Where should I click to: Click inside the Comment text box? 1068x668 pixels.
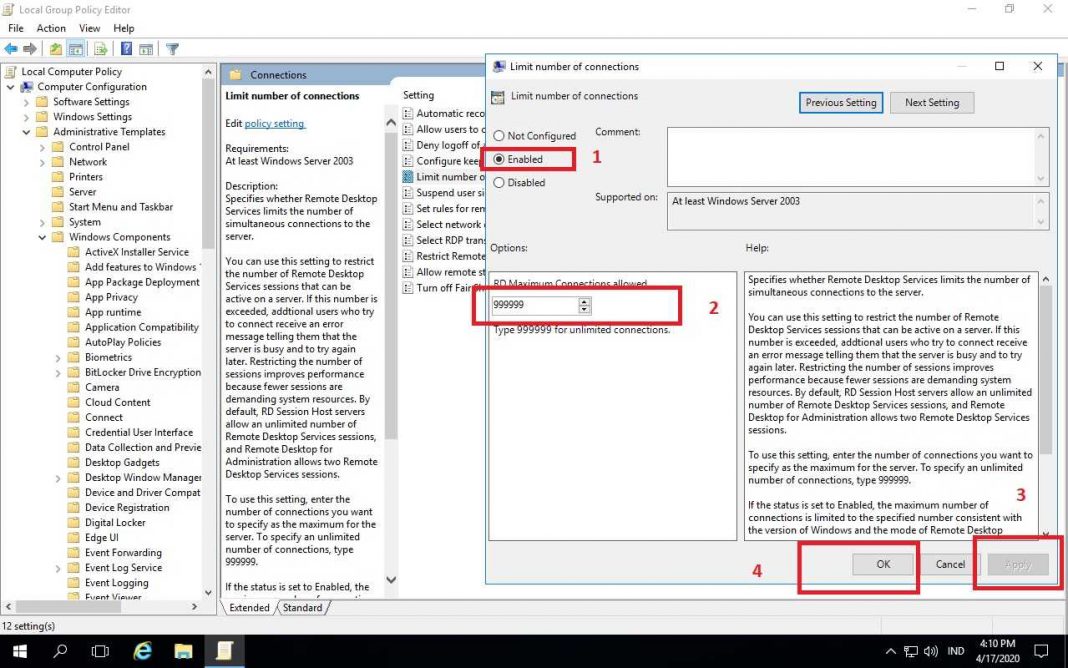tap(852, 157)
